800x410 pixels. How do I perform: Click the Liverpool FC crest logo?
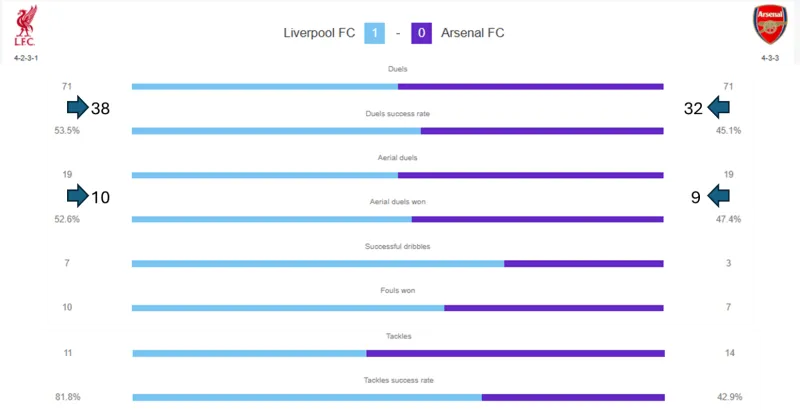26,25
